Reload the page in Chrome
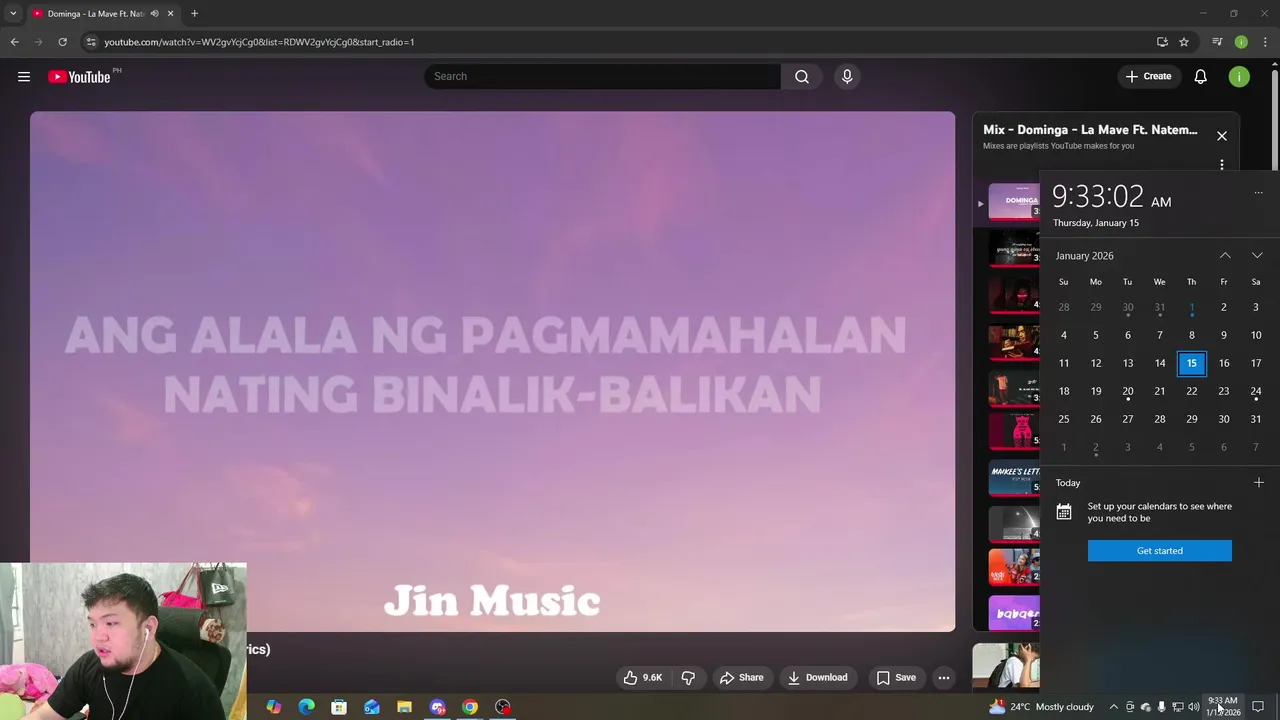Image resolution: width=1280 pixels, height=720 pixels. click(x=62, y=42)
